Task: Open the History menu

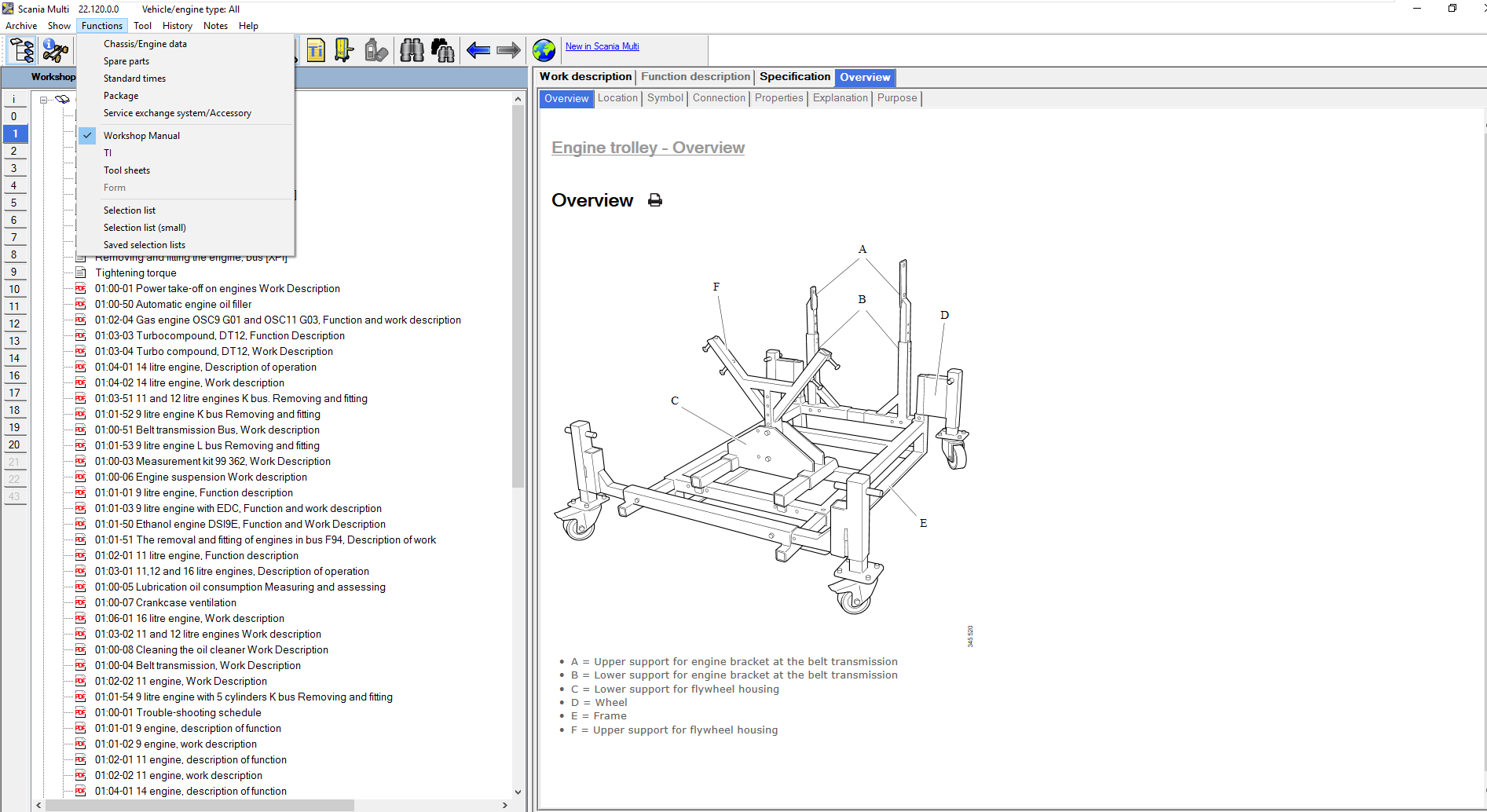Action: tap(178, 26)
